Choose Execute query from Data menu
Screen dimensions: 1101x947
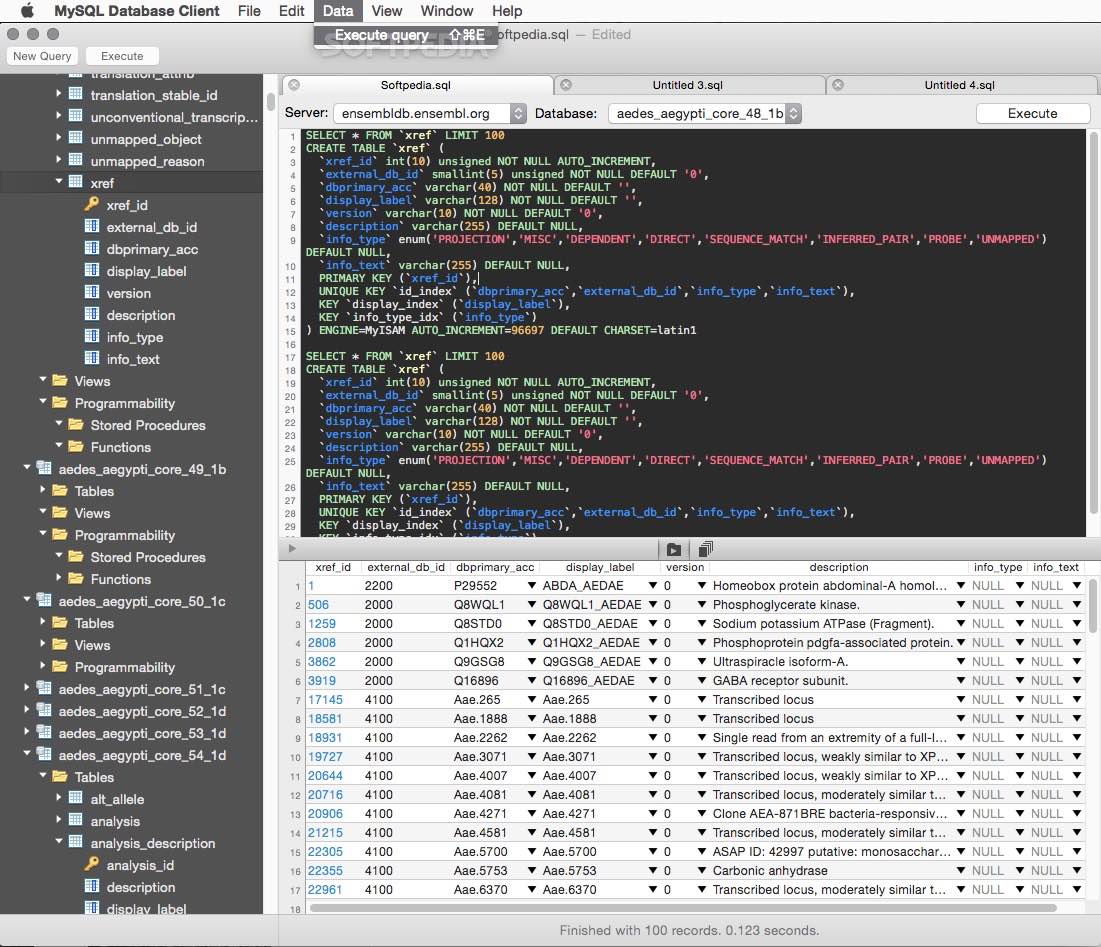pyautogui.click(x=406, y=35)
